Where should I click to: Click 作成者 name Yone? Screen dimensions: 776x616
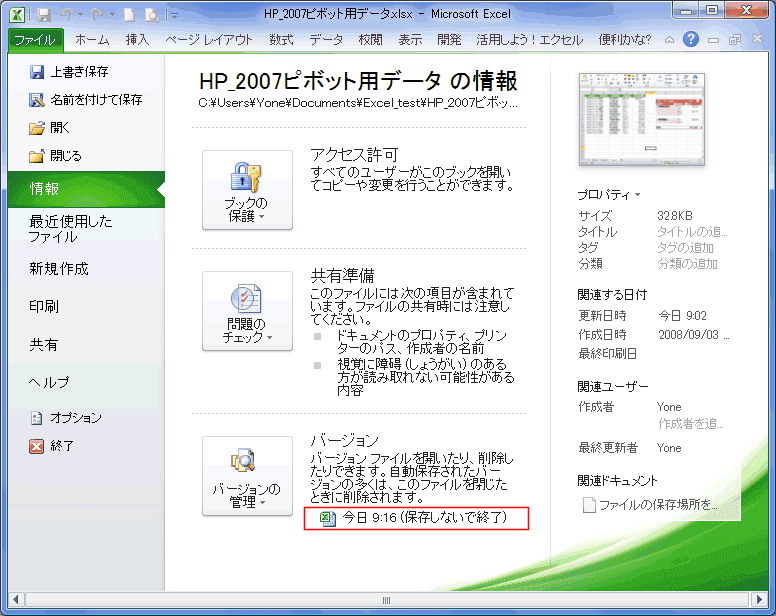click(669, 407)
